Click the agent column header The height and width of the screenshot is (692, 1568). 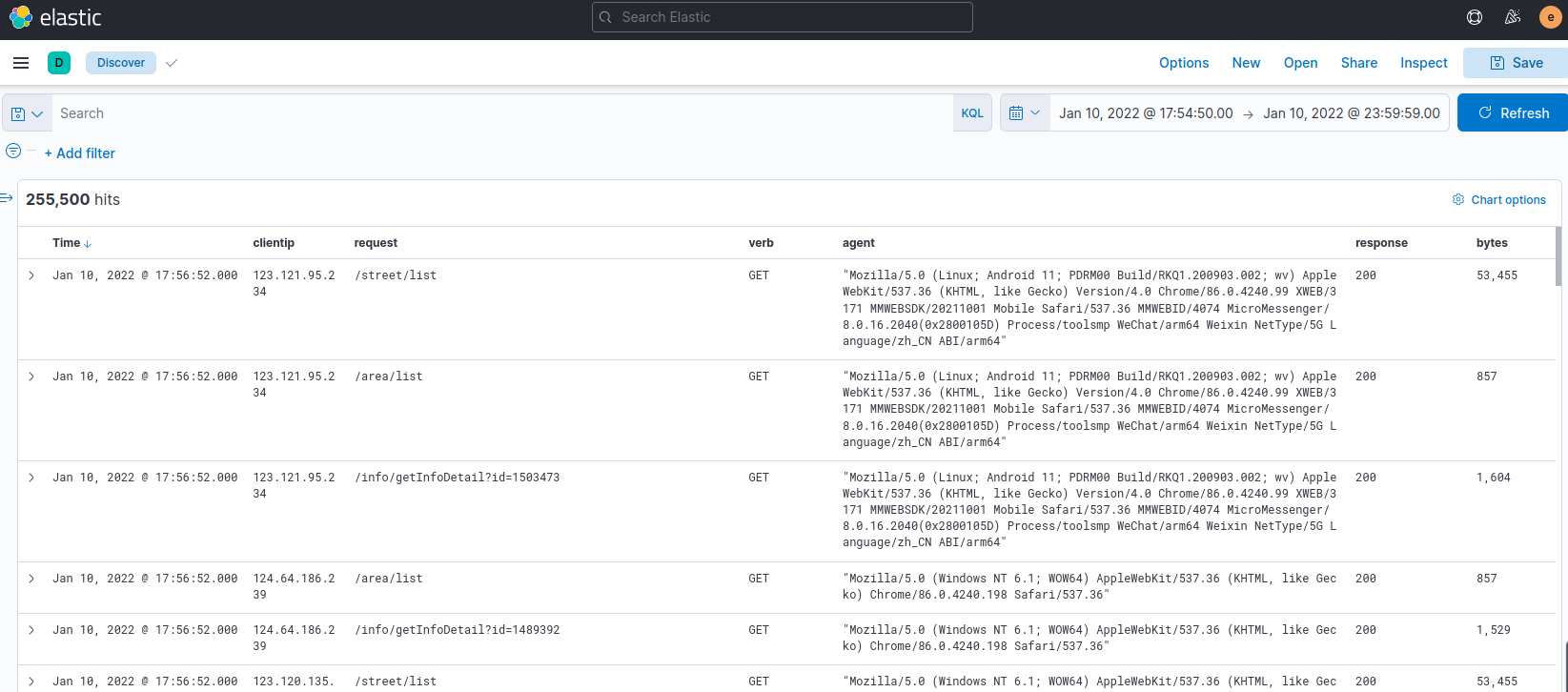pyautogui.click(x=859, y=243)
